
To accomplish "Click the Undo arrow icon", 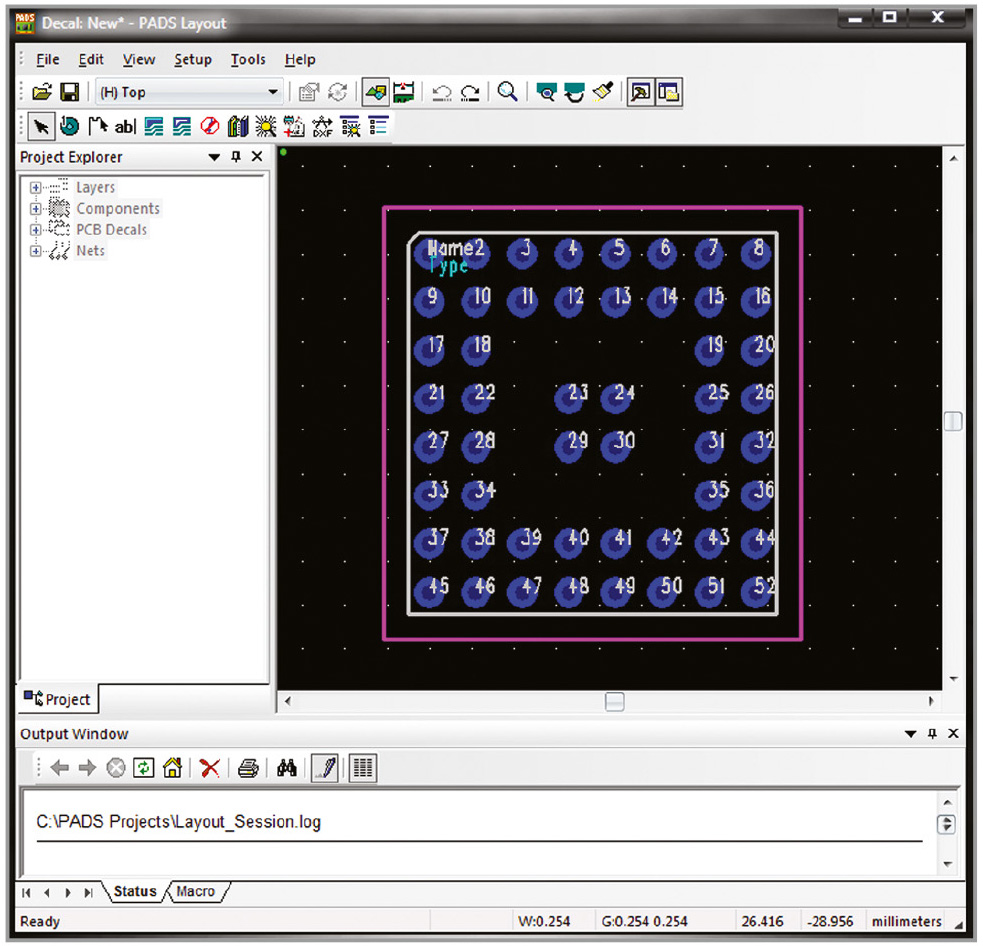I will tap(442, 92).
